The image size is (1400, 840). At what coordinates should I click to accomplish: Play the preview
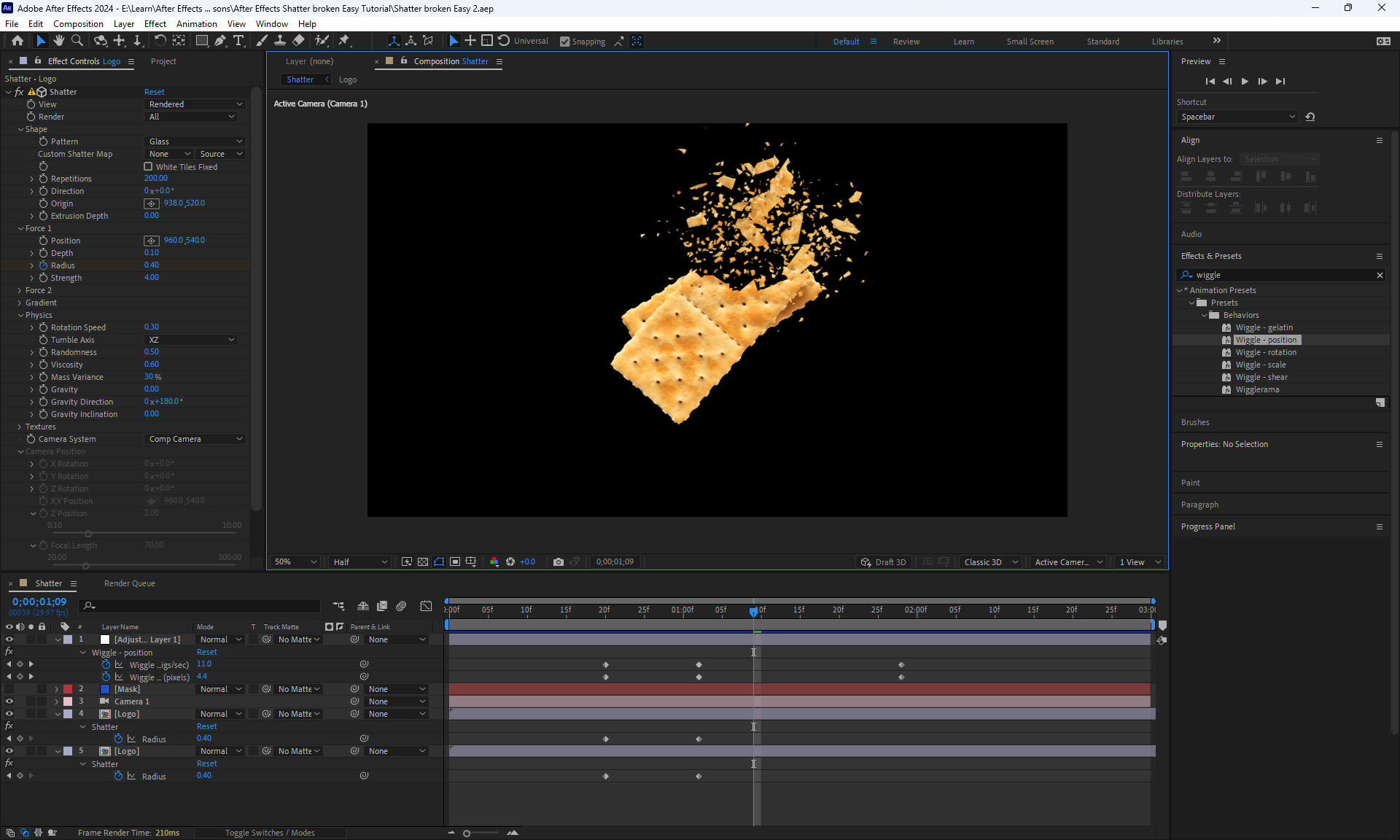(1245, 81)
